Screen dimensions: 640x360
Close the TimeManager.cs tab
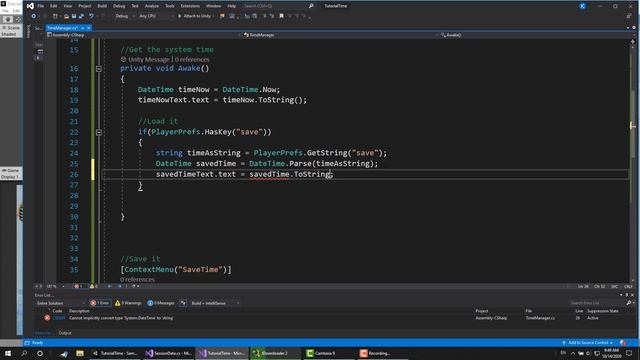[89, 28]
